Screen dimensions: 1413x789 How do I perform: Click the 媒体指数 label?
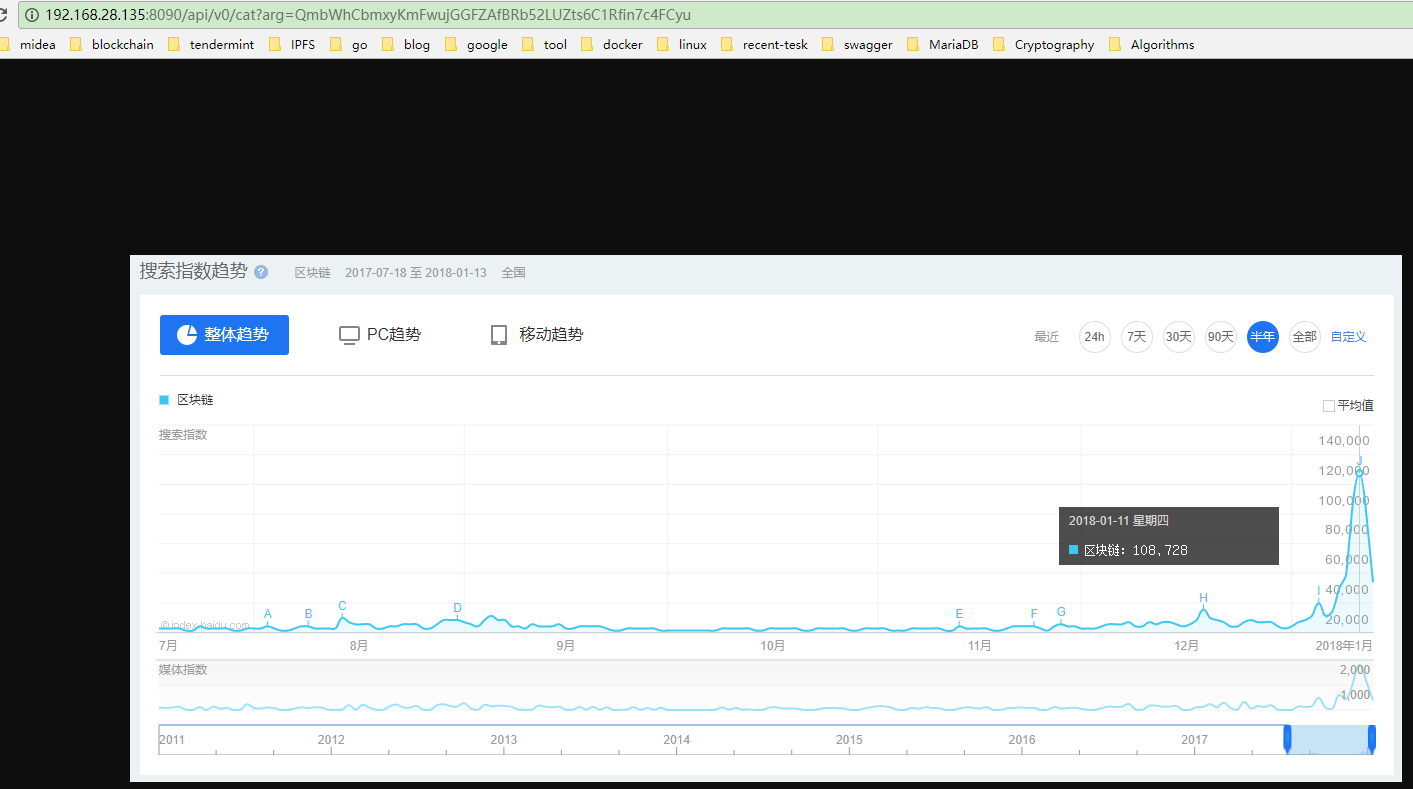(x=183, y=669)
